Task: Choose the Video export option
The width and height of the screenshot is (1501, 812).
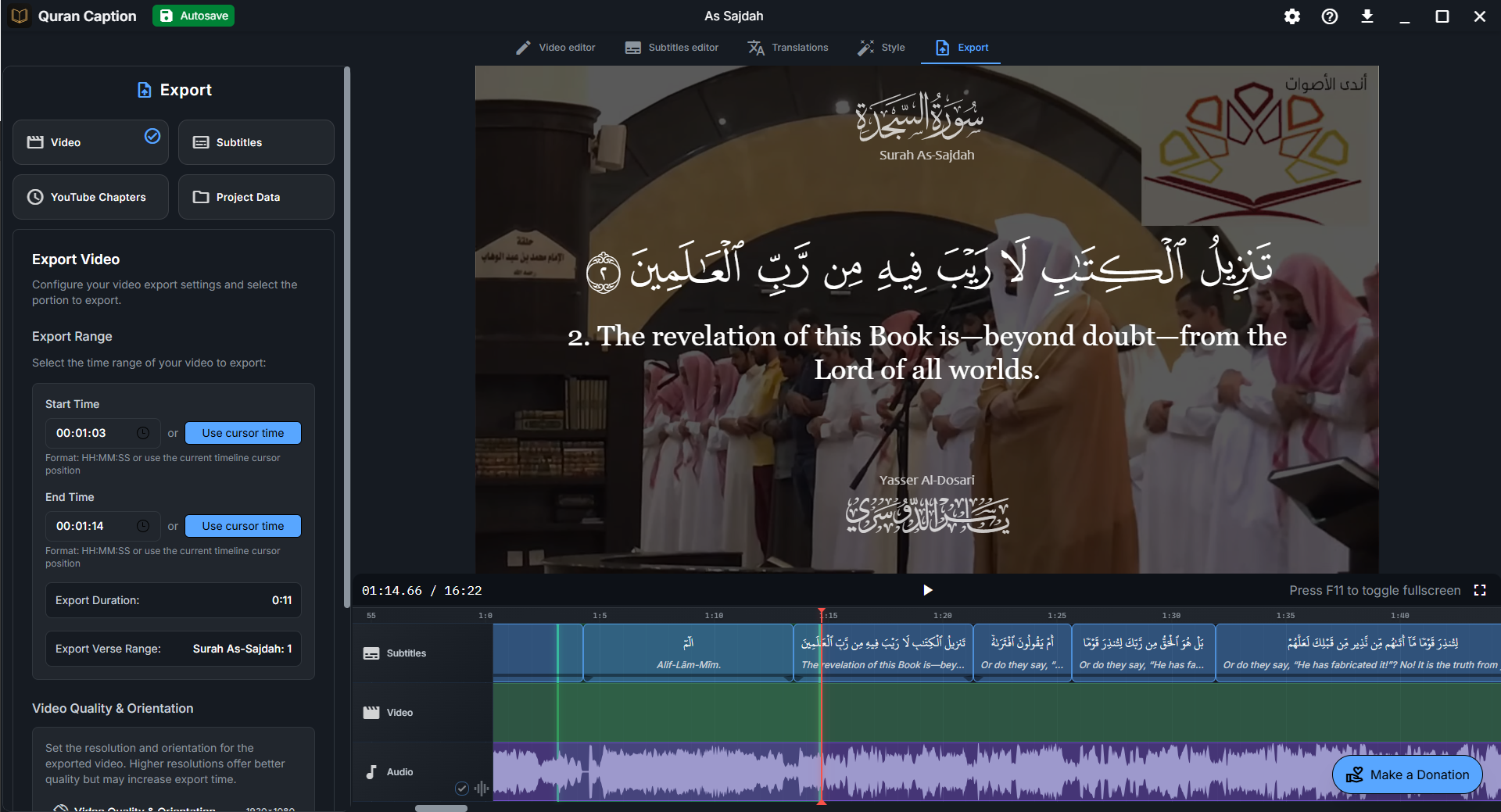Action: (91, 142)
